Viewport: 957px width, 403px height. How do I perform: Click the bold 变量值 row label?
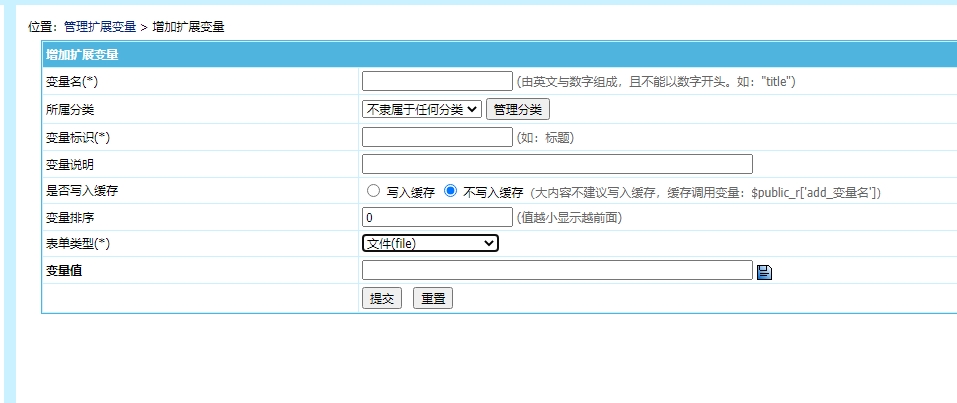point(65,271)
